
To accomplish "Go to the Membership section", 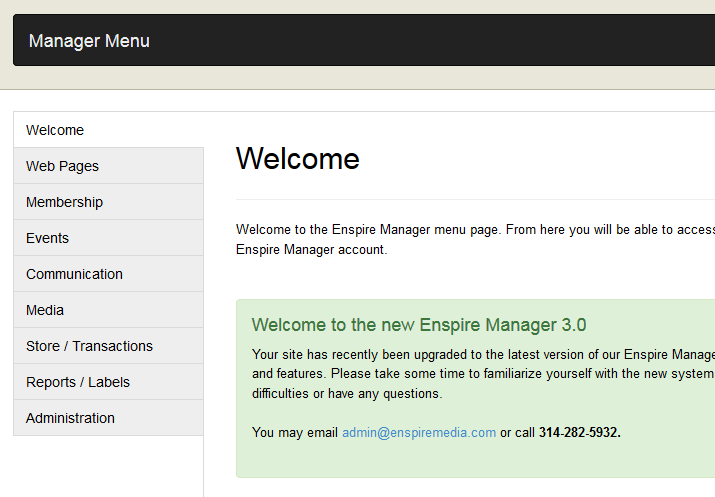I will (109, 202).
